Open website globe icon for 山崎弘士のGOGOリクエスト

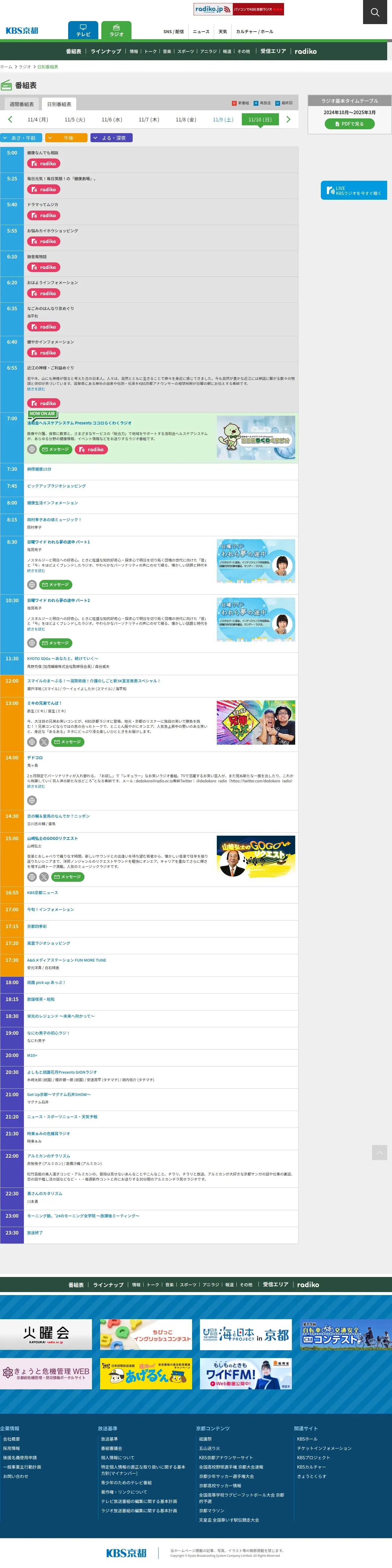(32, 877)
